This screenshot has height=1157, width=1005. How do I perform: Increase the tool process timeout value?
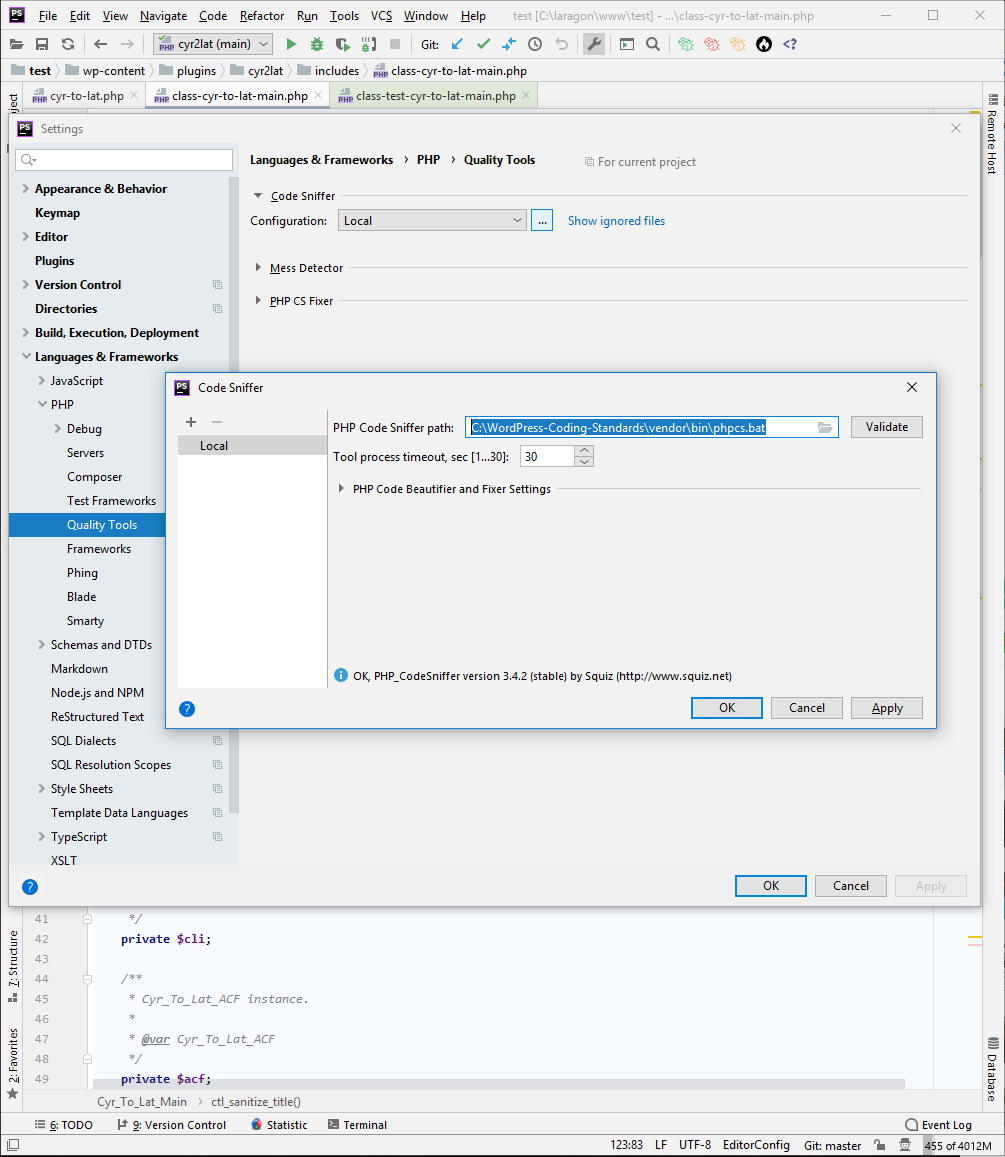point(584,450)
